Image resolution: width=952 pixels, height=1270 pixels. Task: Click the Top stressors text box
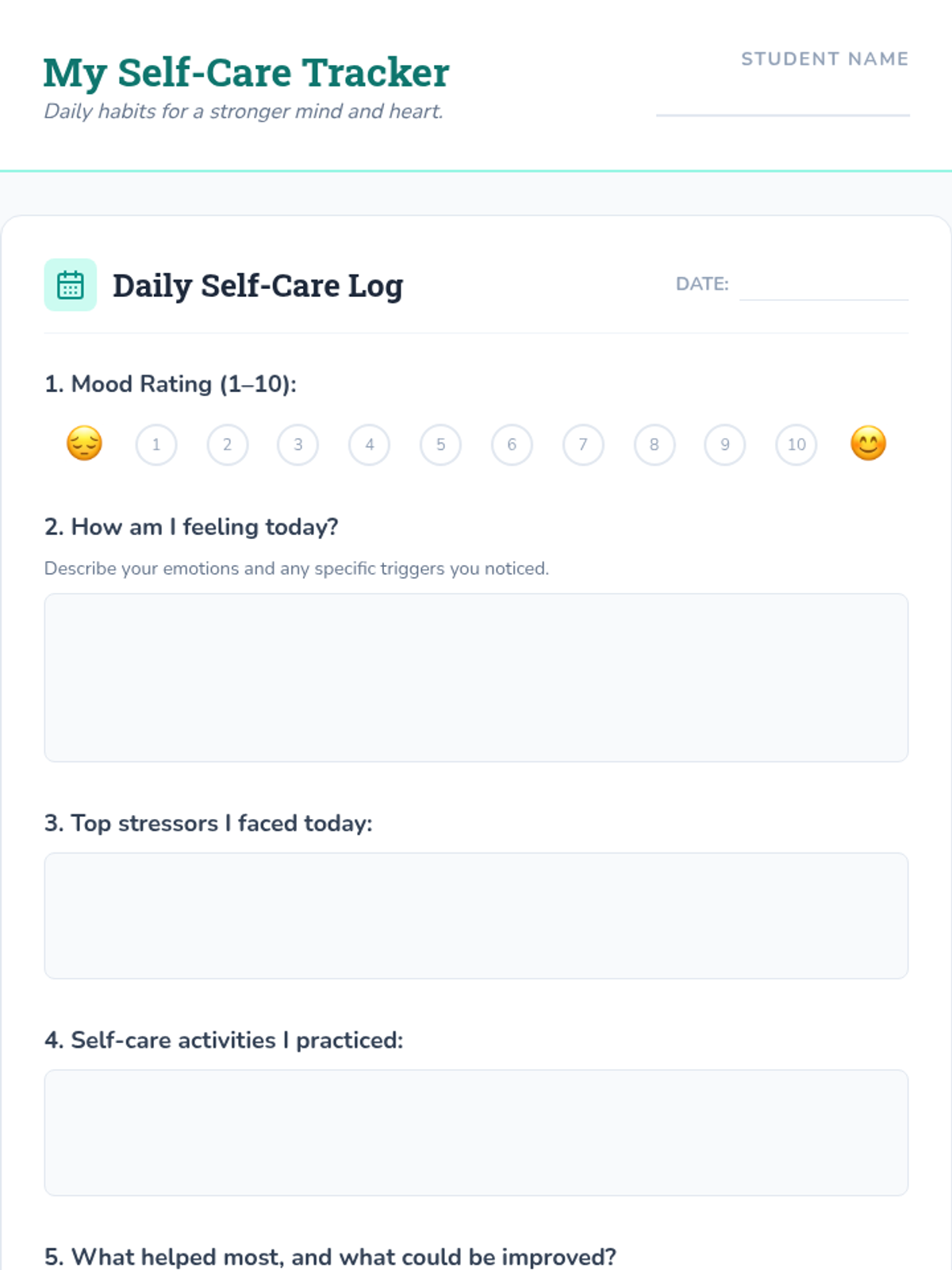point(476,915)
